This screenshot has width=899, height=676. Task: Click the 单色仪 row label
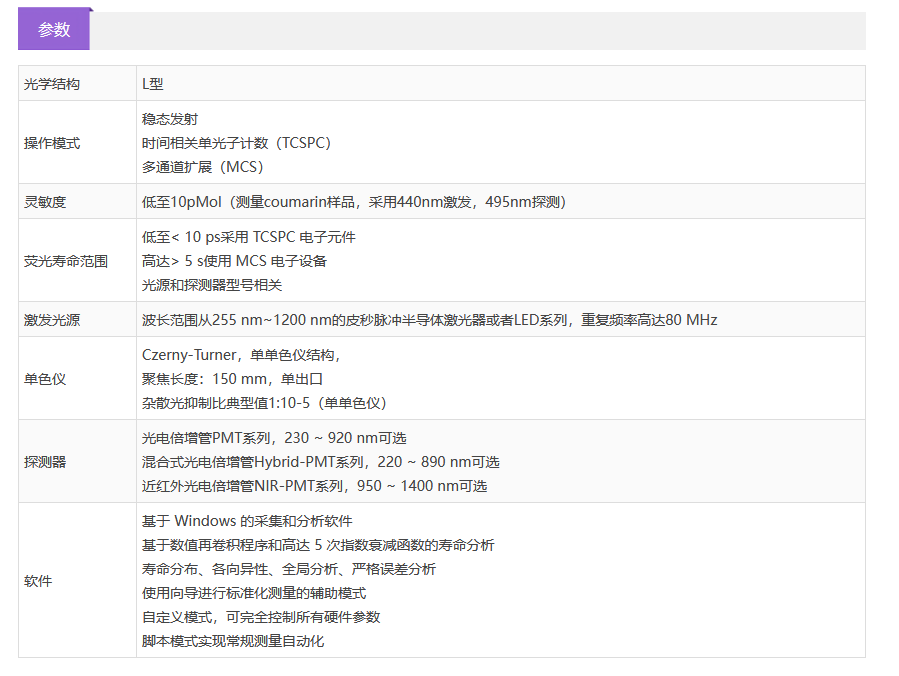[45, 379]
